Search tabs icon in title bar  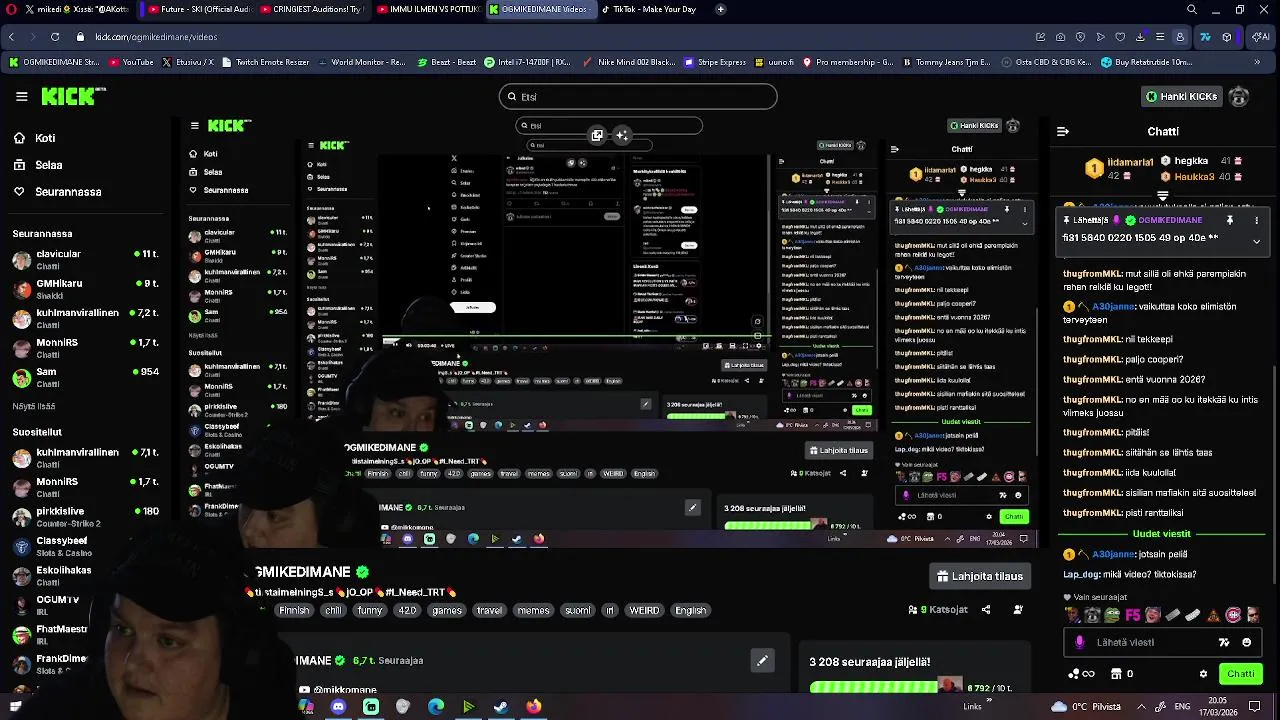pyautogui.click(x=1192, y=9)
